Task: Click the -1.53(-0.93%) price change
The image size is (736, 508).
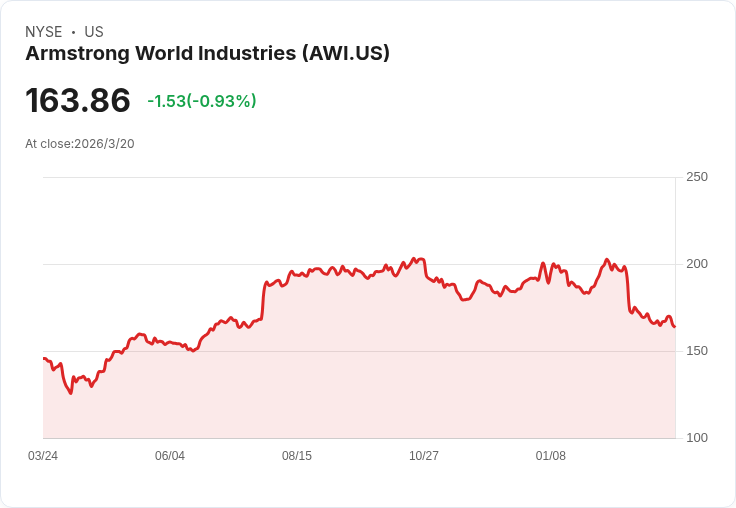Action: point(201,101)
